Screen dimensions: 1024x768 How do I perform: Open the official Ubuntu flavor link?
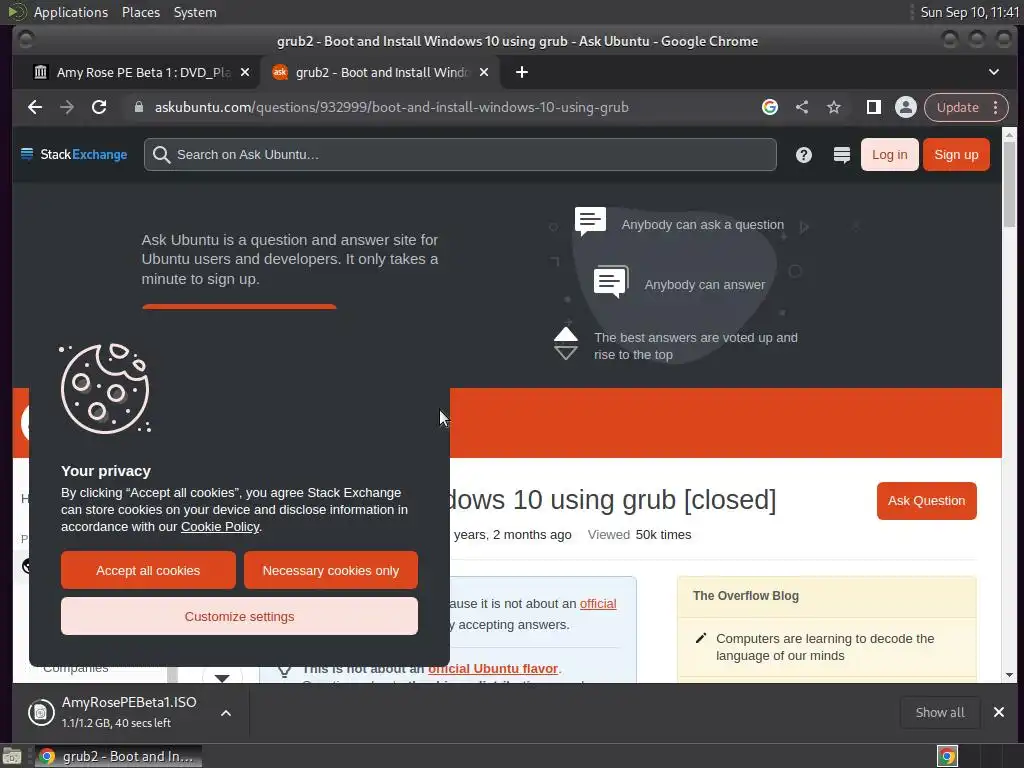(493, 669)
